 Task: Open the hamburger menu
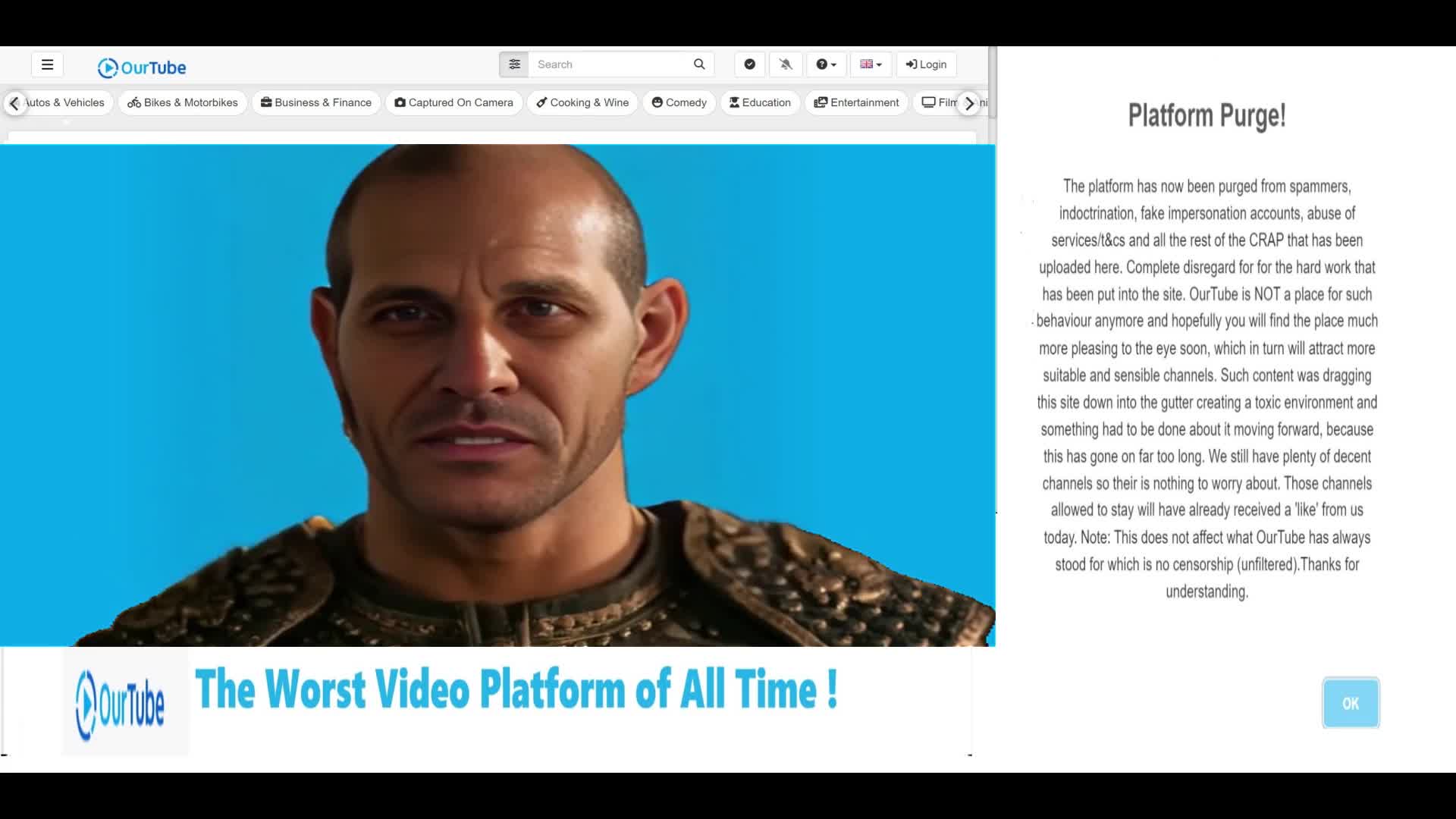(x=47, y=64)
